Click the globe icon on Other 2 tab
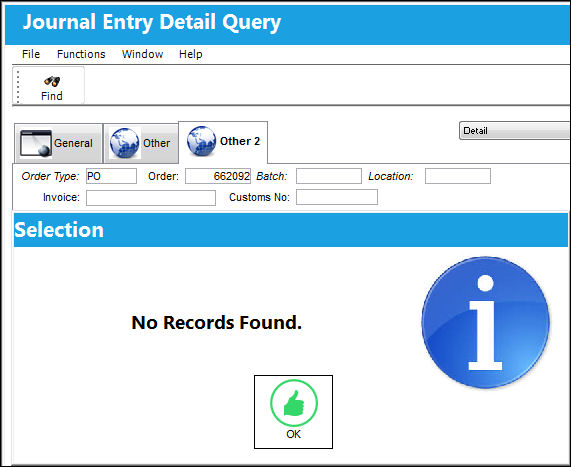 [201, 141]
